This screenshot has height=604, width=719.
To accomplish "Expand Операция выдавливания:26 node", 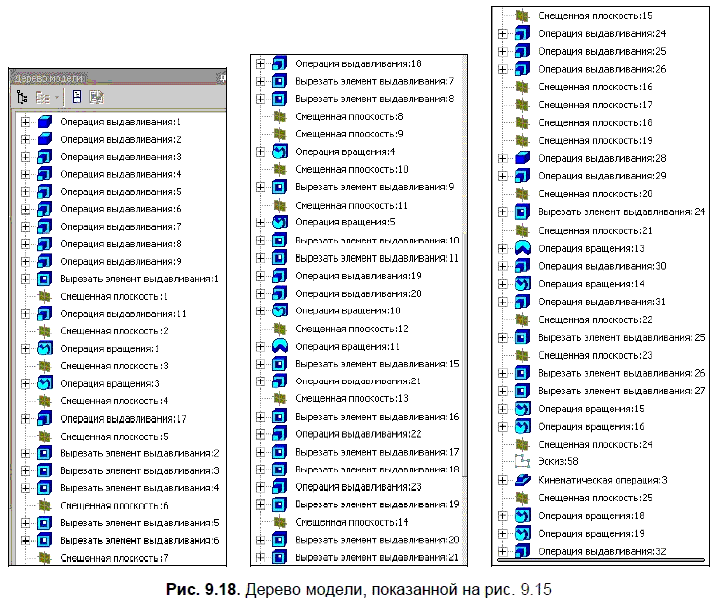I will [x=503, y=69].
